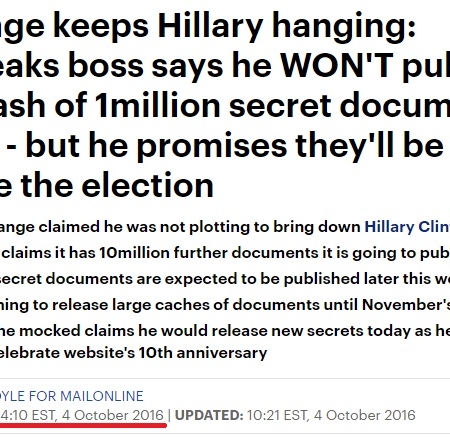Open the Hillary Clinton hyperlink
This screenshot has width=450, height=437.
(407, 227)
